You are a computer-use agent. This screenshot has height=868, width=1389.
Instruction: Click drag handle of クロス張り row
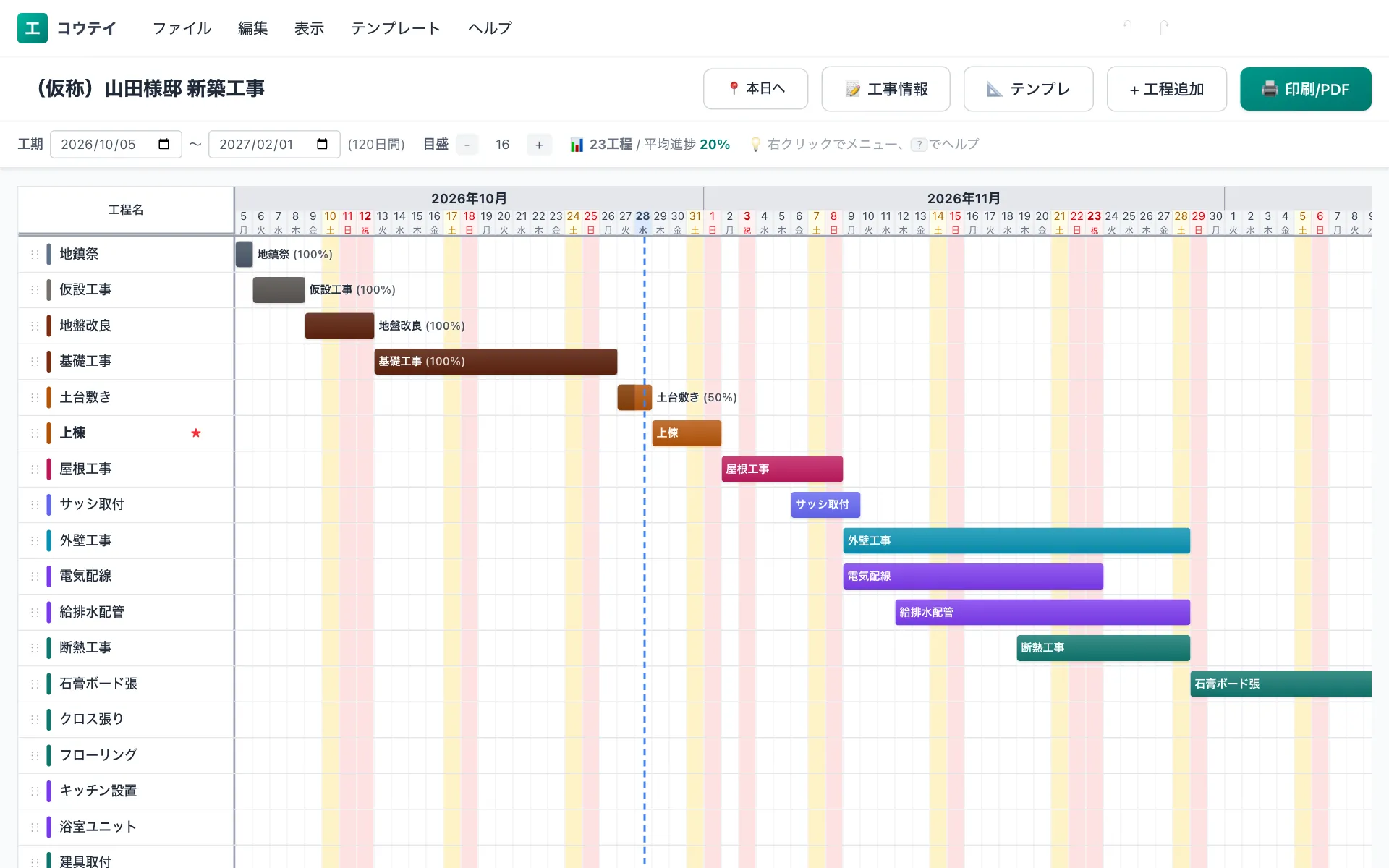(34, 719)
